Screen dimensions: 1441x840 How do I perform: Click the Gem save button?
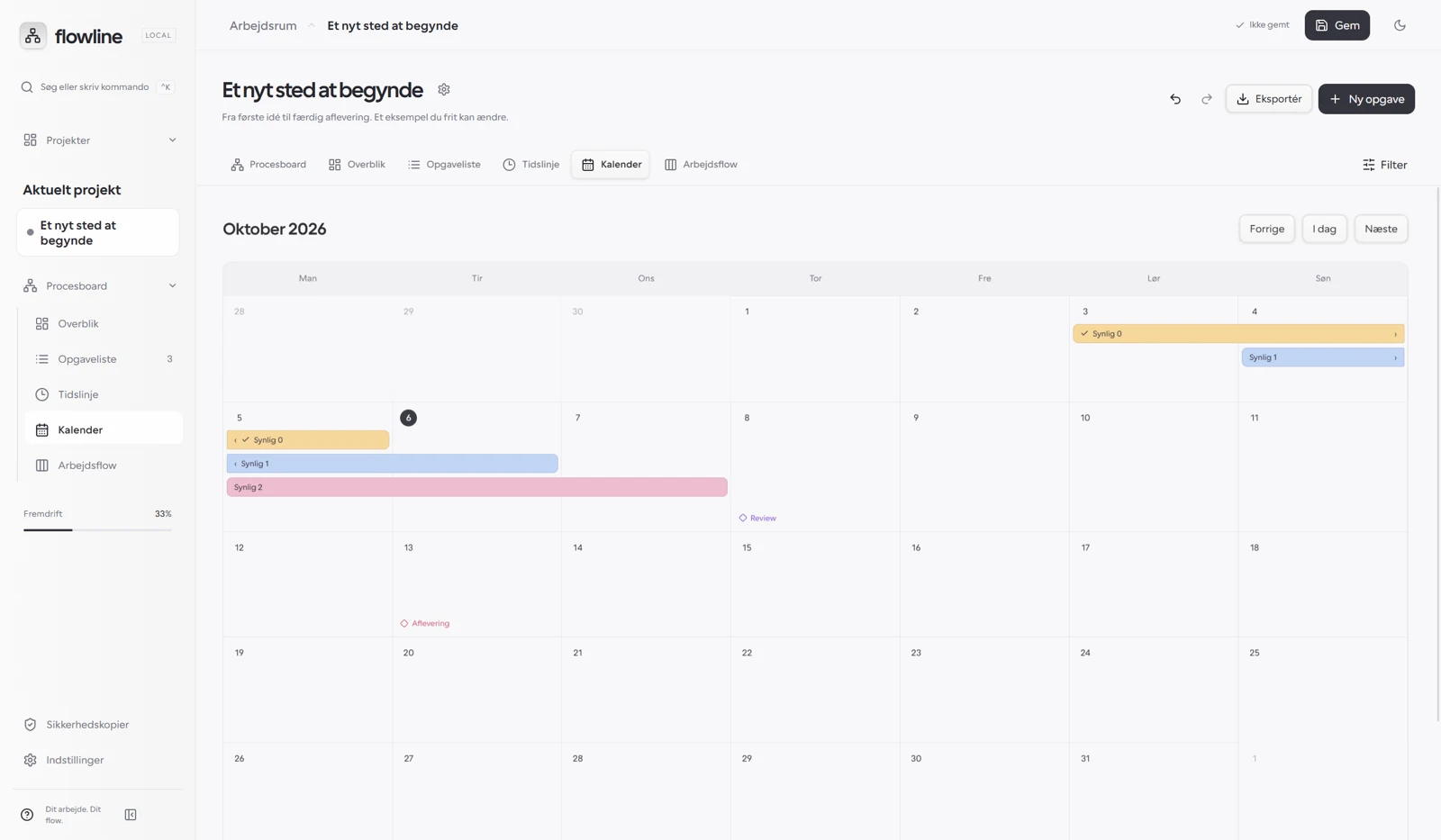(x=1337, y=25)
